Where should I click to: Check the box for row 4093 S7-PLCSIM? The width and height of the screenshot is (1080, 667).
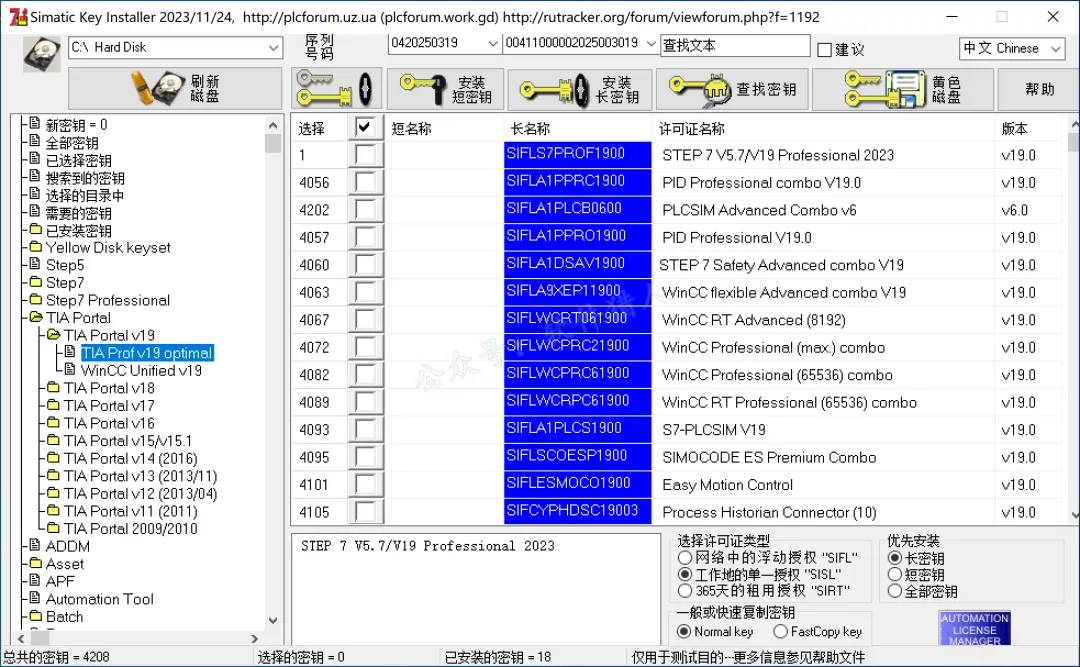pyautogui.click(x=365, y=429)
